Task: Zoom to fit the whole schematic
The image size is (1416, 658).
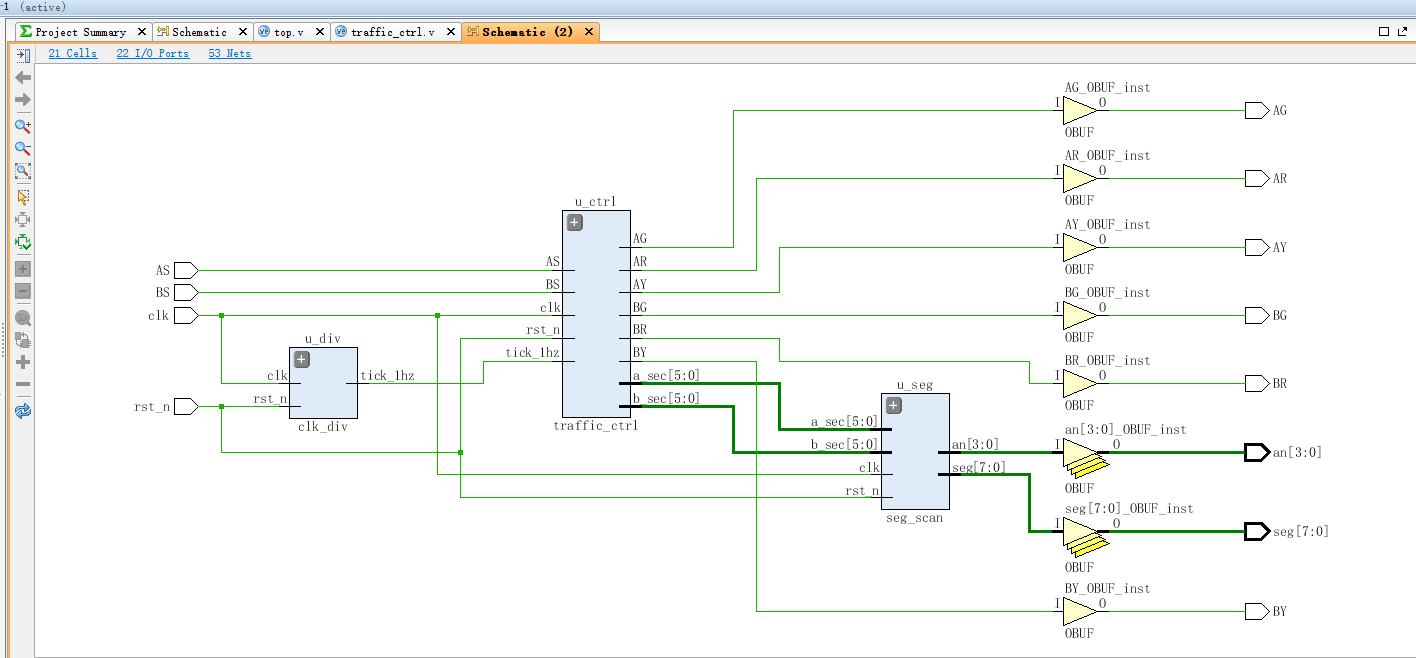Action: pos(23,170)
